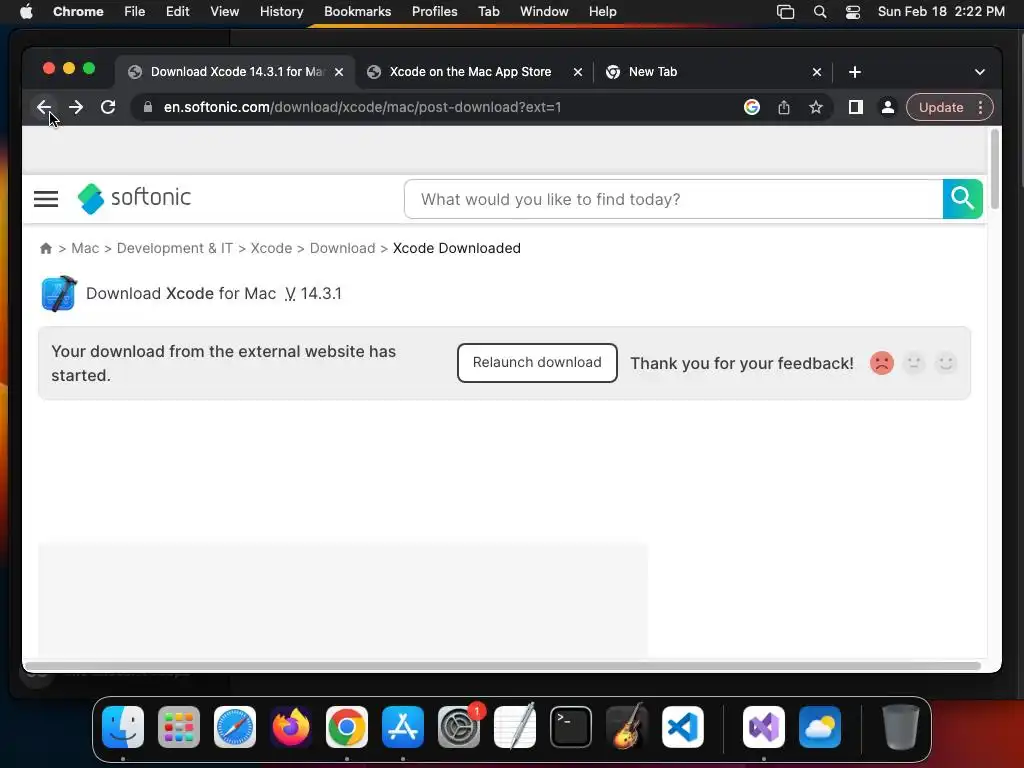Screen dimensions: 1024x768
Task: Open the Chrome profile icon
Action: [x=888, y=107]
